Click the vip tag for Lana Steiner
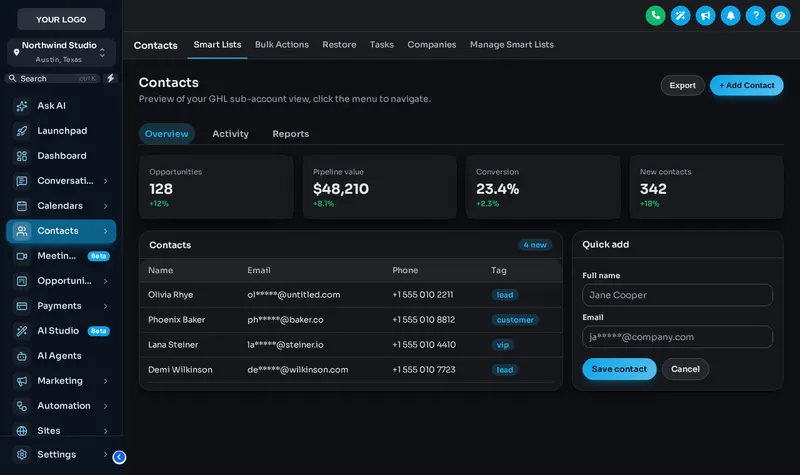 [503, 345]
